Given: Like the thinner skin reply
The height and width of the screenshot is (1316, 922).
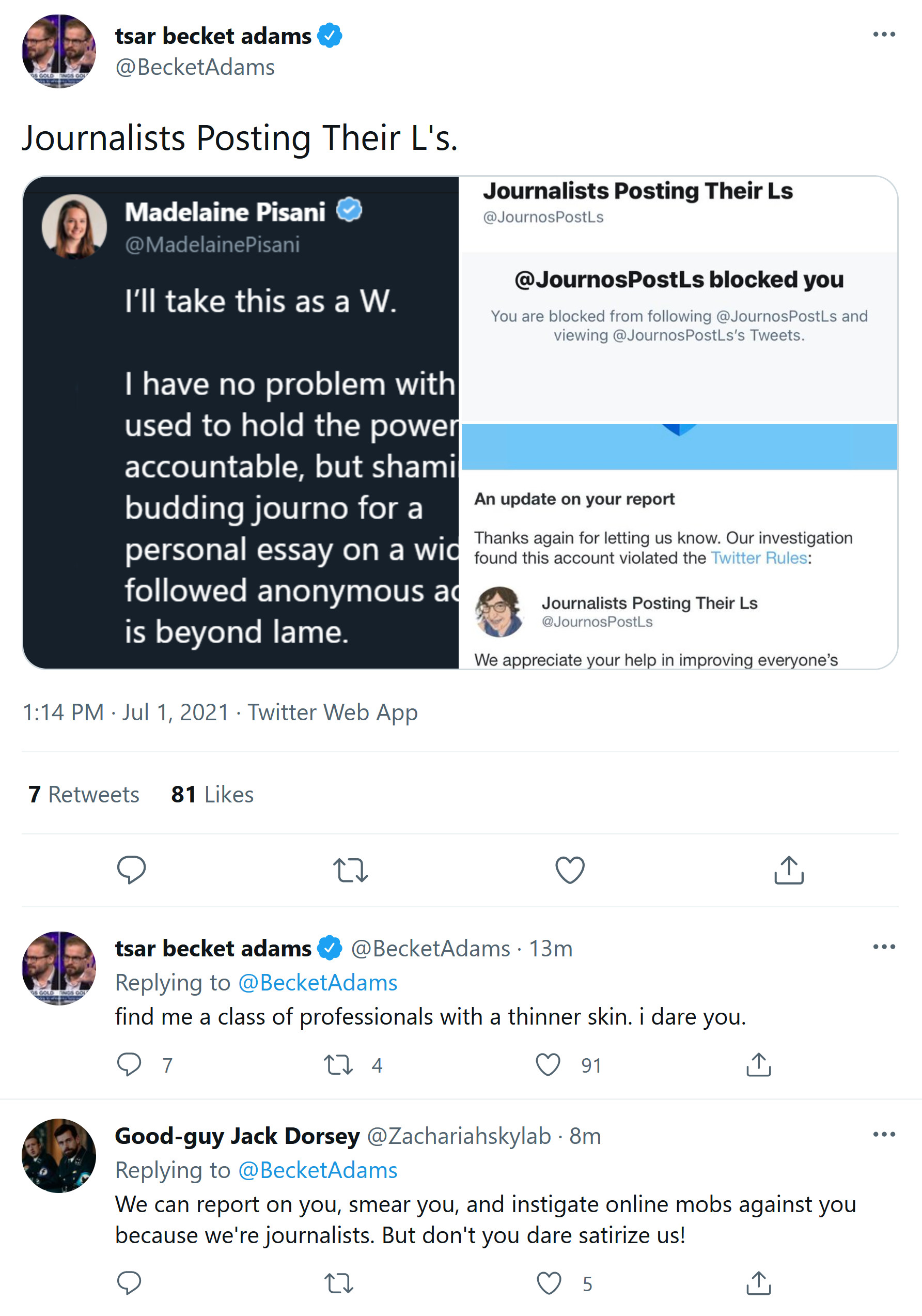Looking at the screenshot, I should 548,1064.
